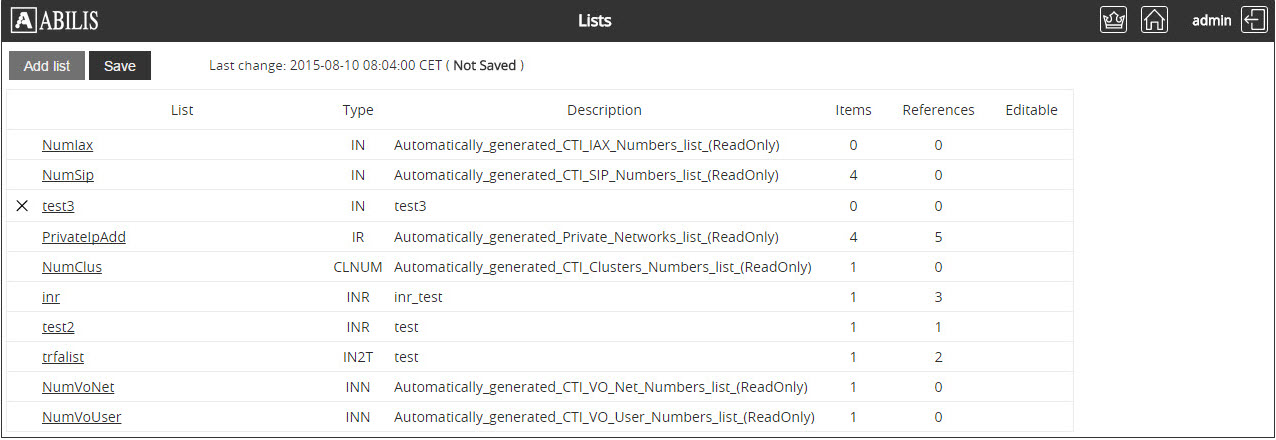Open the inr list link

click(x=51, y=297)
